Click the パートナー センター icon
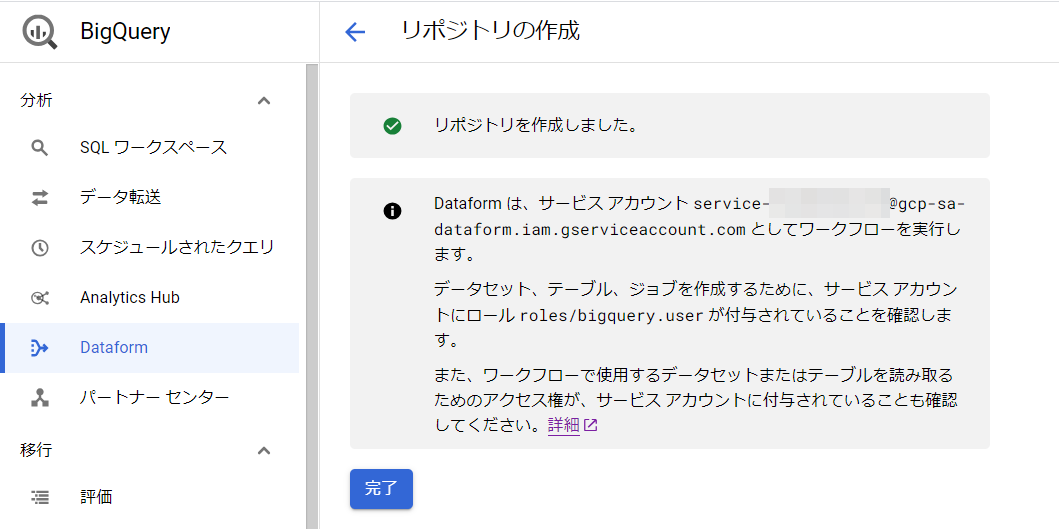The height and width of the screenshot is (529, 1059). point(40,398)
